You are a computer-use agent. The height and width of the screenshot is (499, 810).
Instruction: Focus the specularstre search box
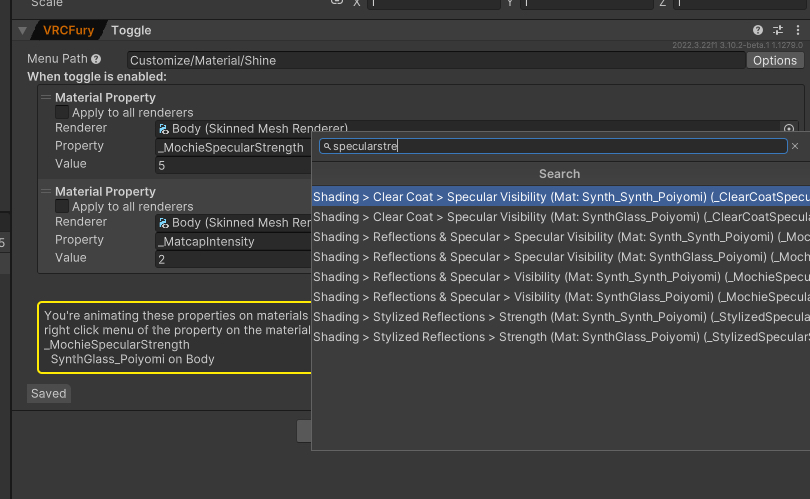click(x=555, y=146)
